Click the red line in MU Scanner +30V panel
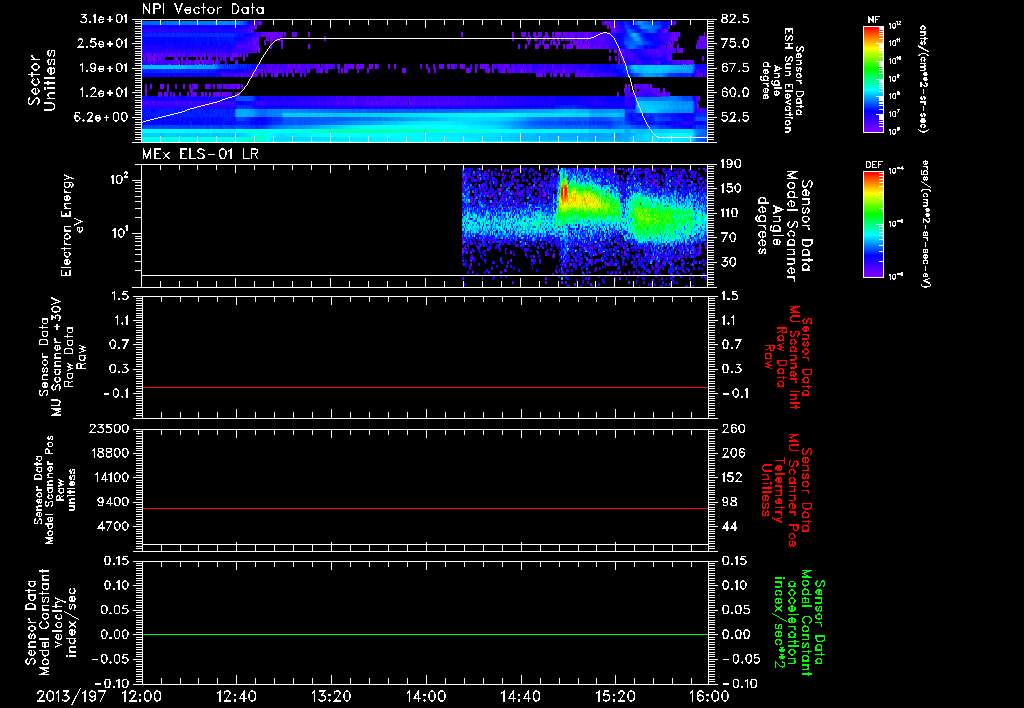The width and height of the screenshot is (1024, 708). coord(425,387)
